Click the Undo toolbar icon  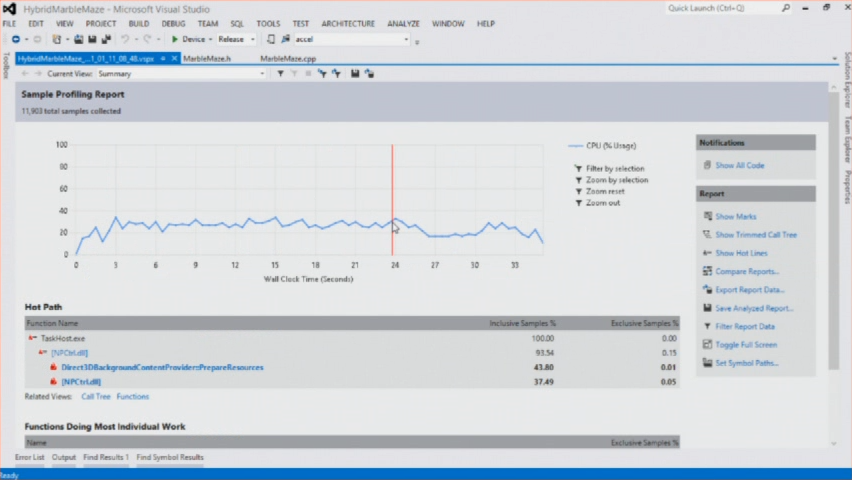click(125, 39)
